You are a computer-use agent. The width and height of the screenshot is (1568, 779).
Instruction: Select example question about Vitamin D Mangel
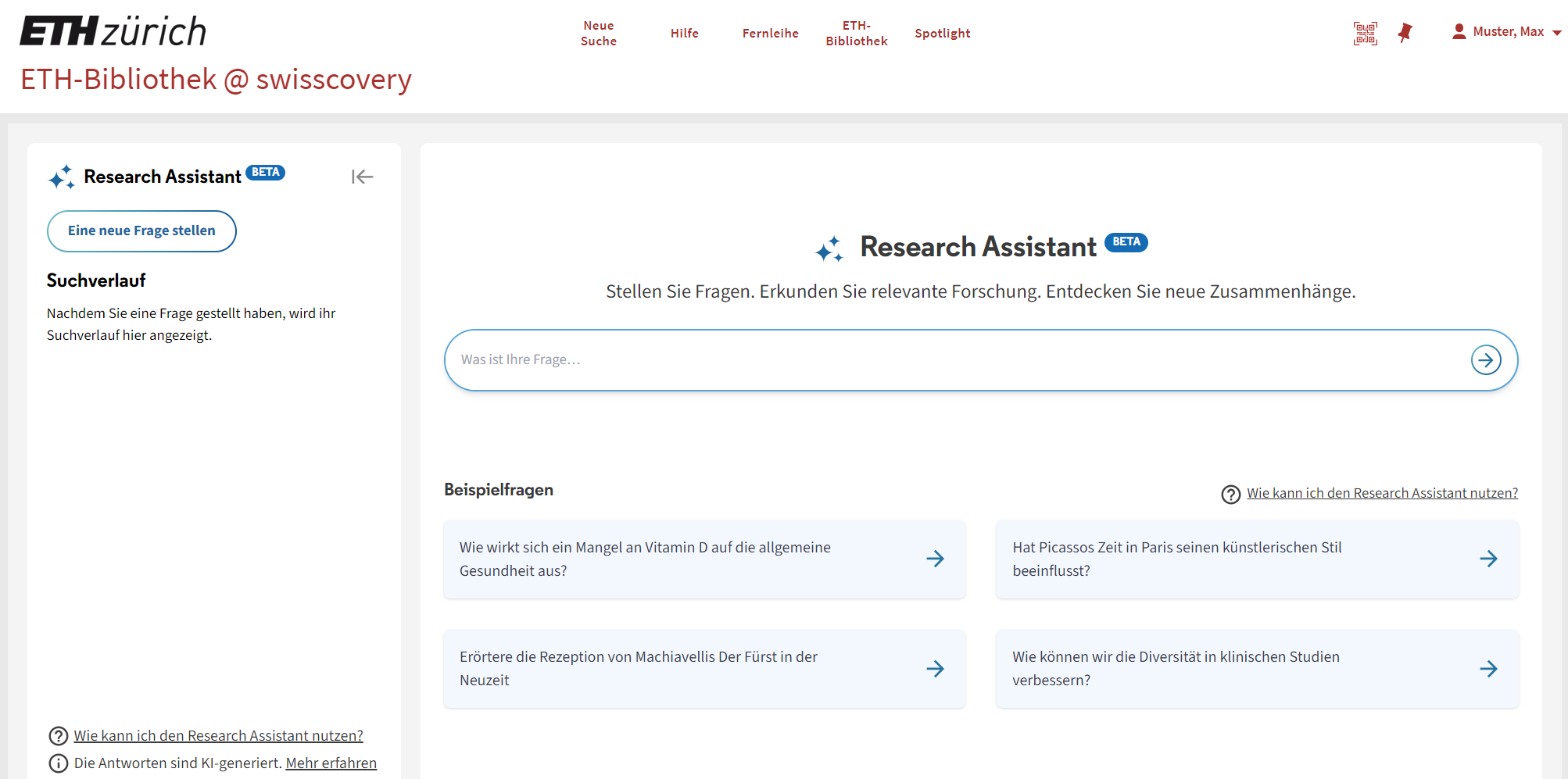tap(704, 559)
